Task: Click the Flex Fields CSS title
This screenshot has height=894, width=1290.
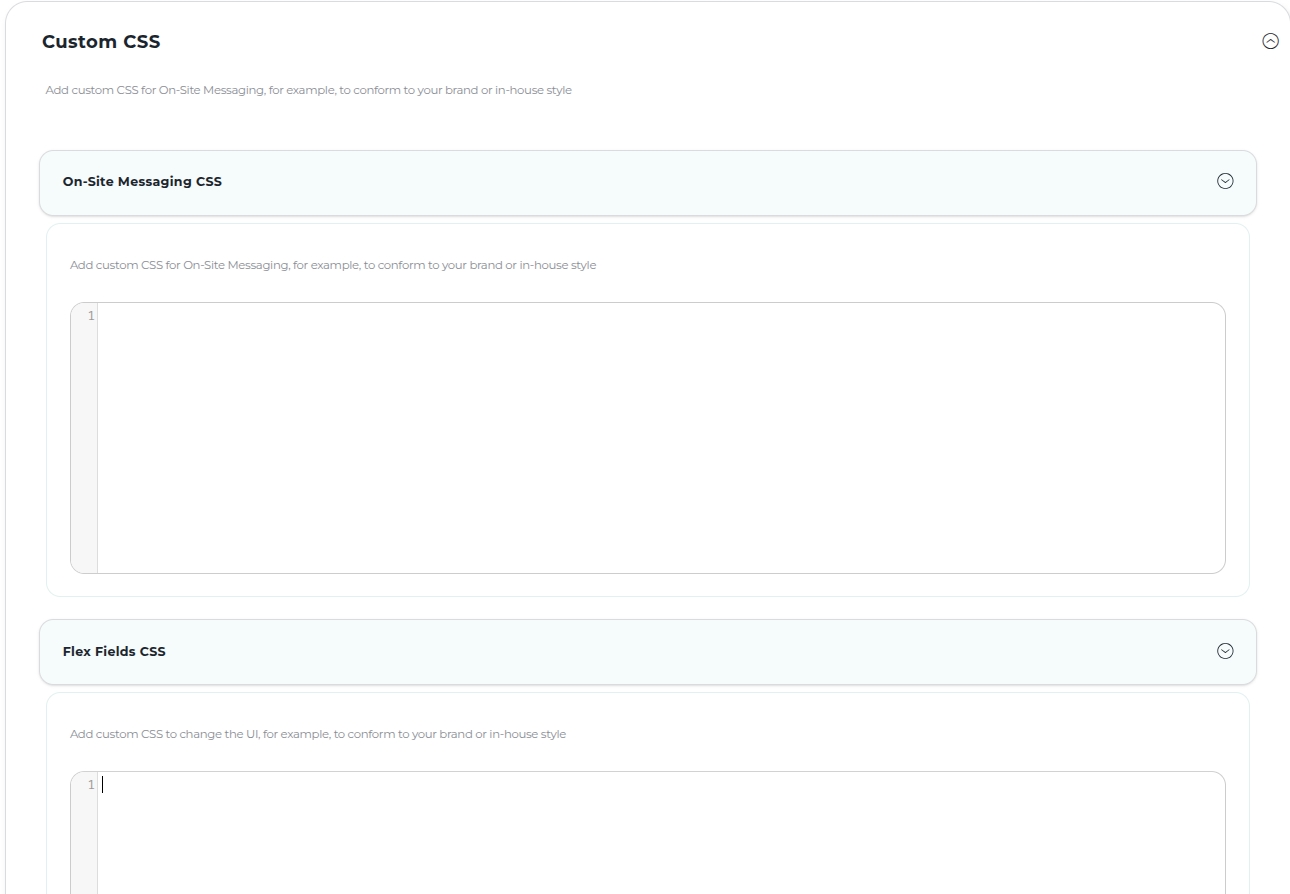Action: click(x=114, y=652)
